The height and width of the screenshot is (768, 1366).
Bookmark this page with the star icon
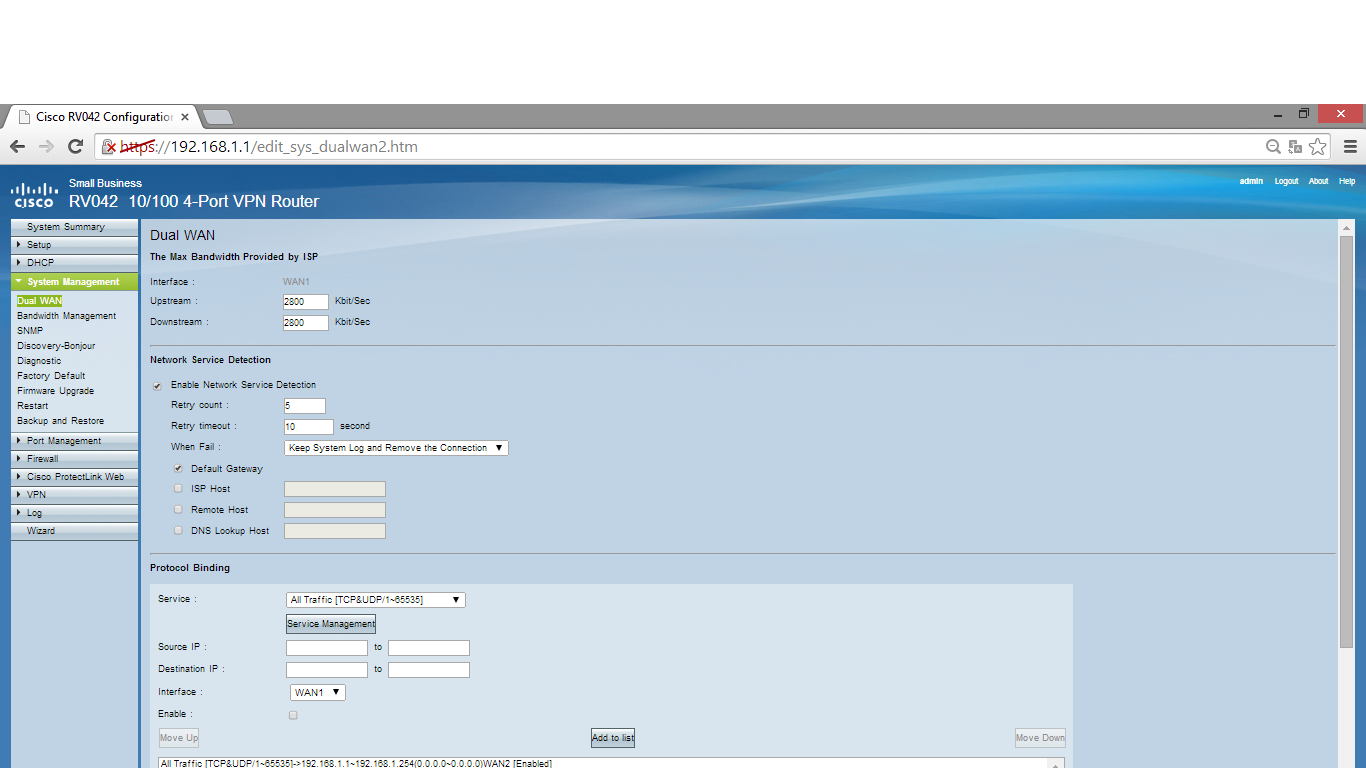[x=1318, y=147]
